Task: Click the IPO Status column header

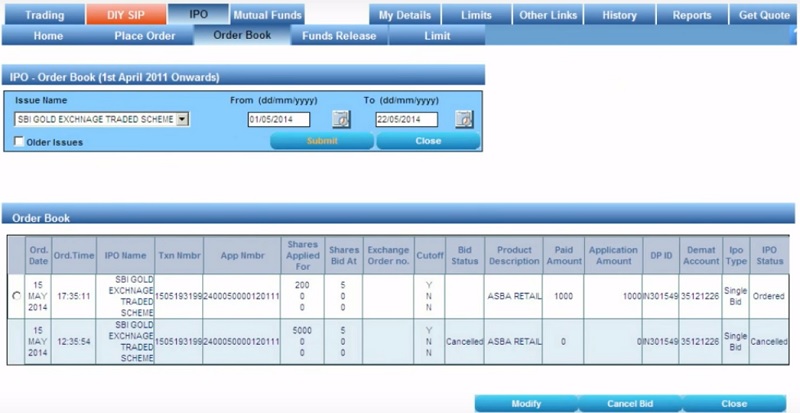Action: point(769,255)
